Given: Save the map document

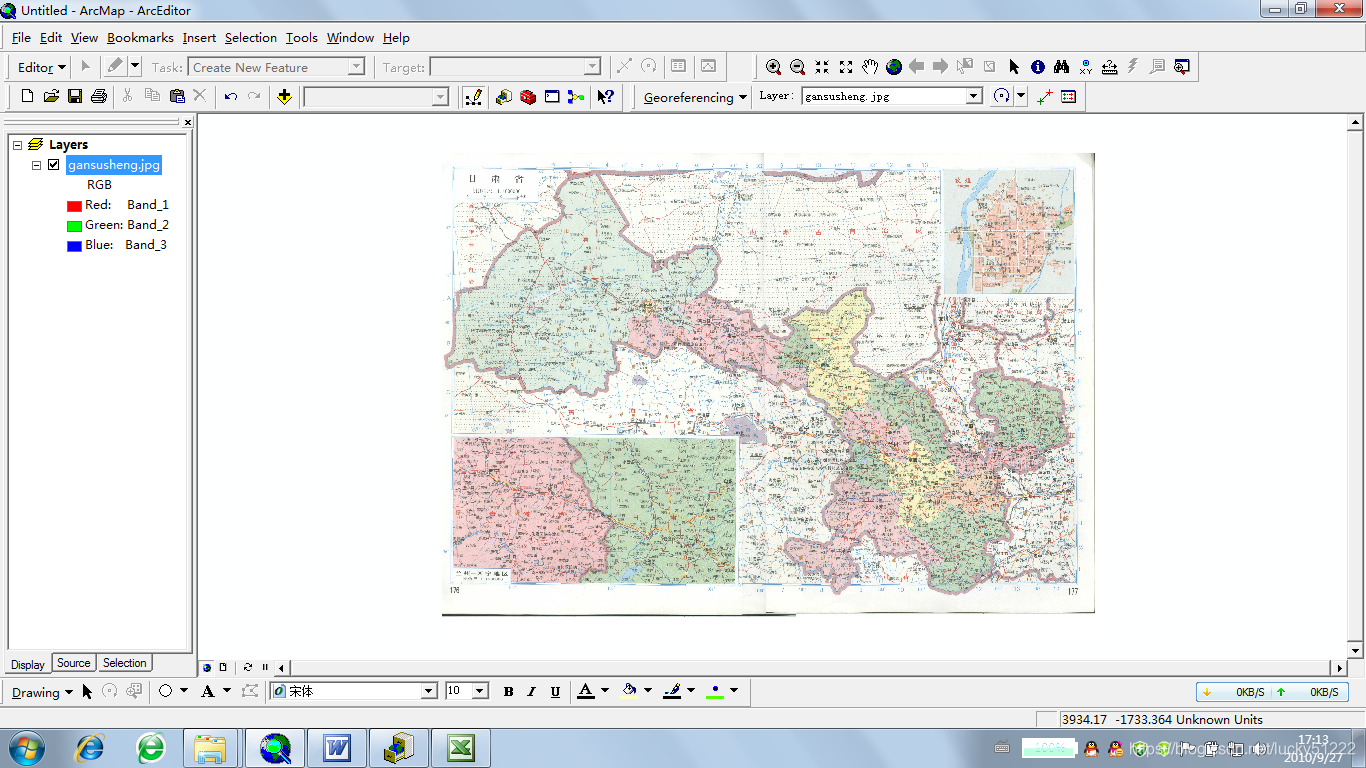Looking at the screenshot, I should click(x=75, y=96).
